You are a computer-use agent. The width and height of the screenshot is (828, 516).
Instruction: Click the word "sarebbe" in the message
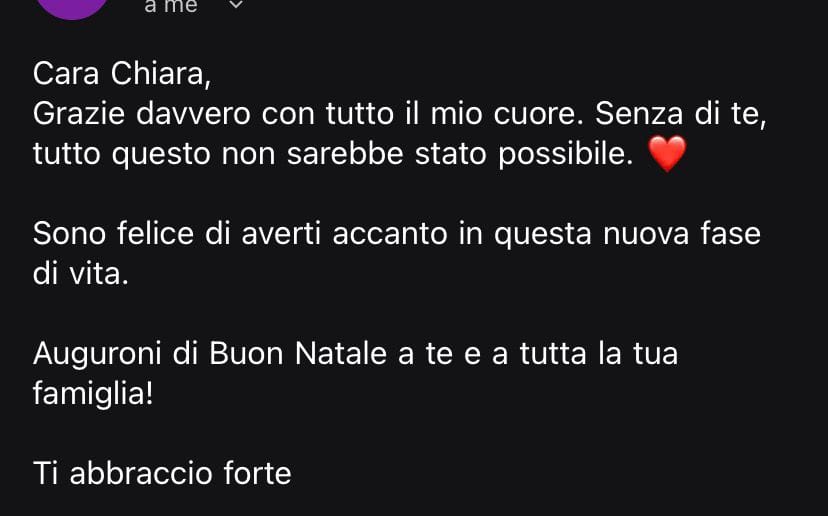(345, 154)
